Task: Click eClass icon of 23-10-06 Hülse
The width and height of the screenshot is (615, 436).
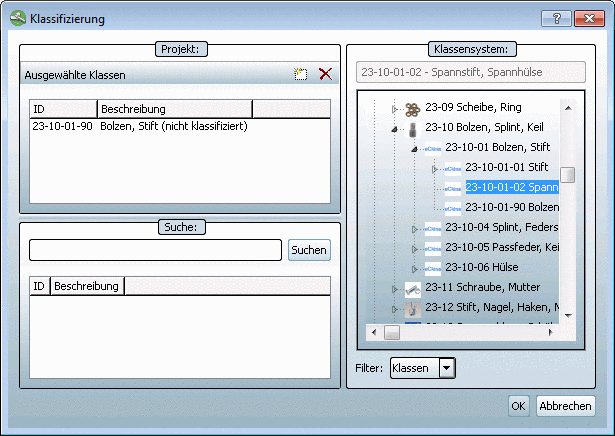Action: tap(433, 269)
